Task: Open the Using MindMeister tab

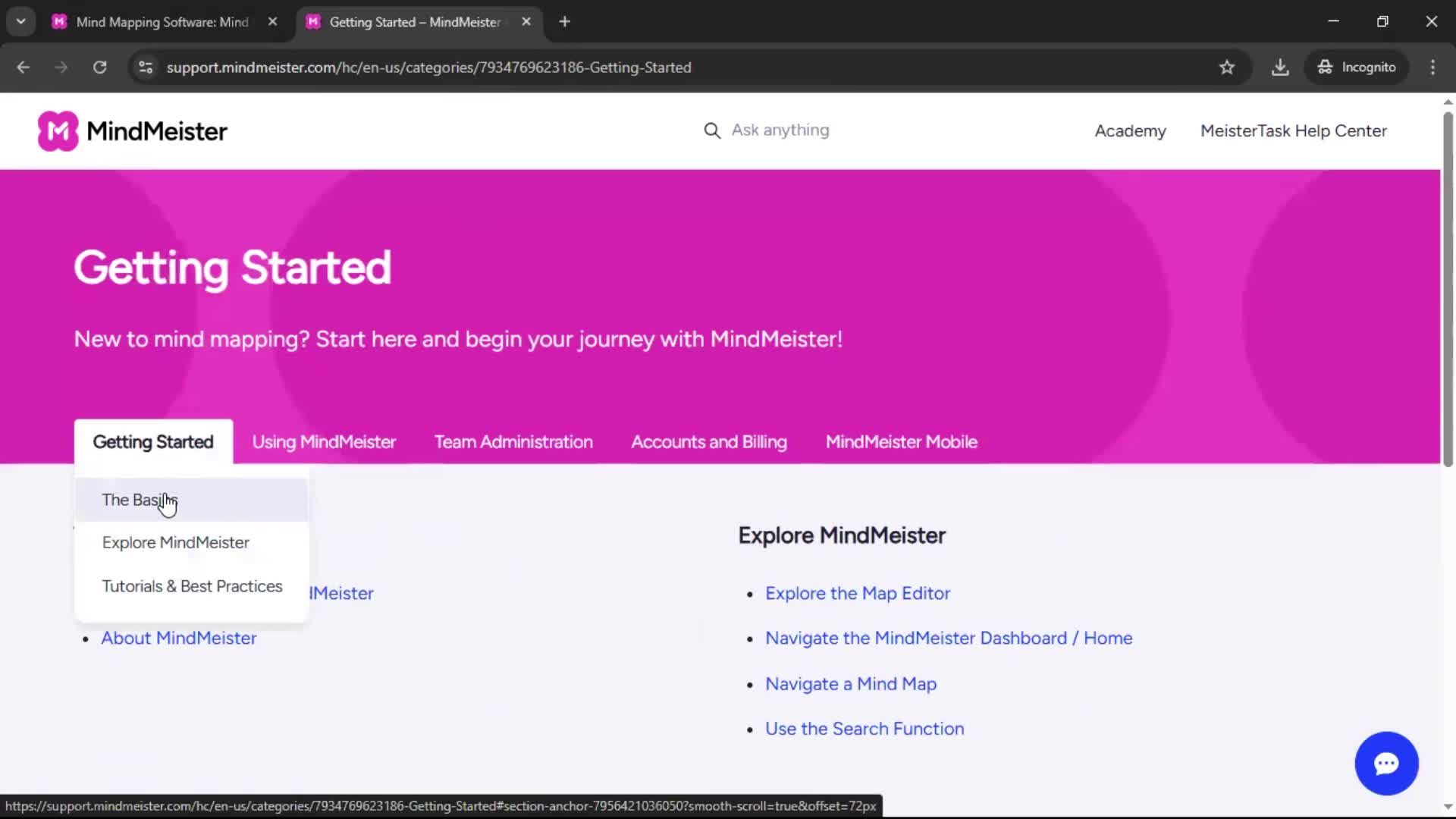Action: pos(324,442)
